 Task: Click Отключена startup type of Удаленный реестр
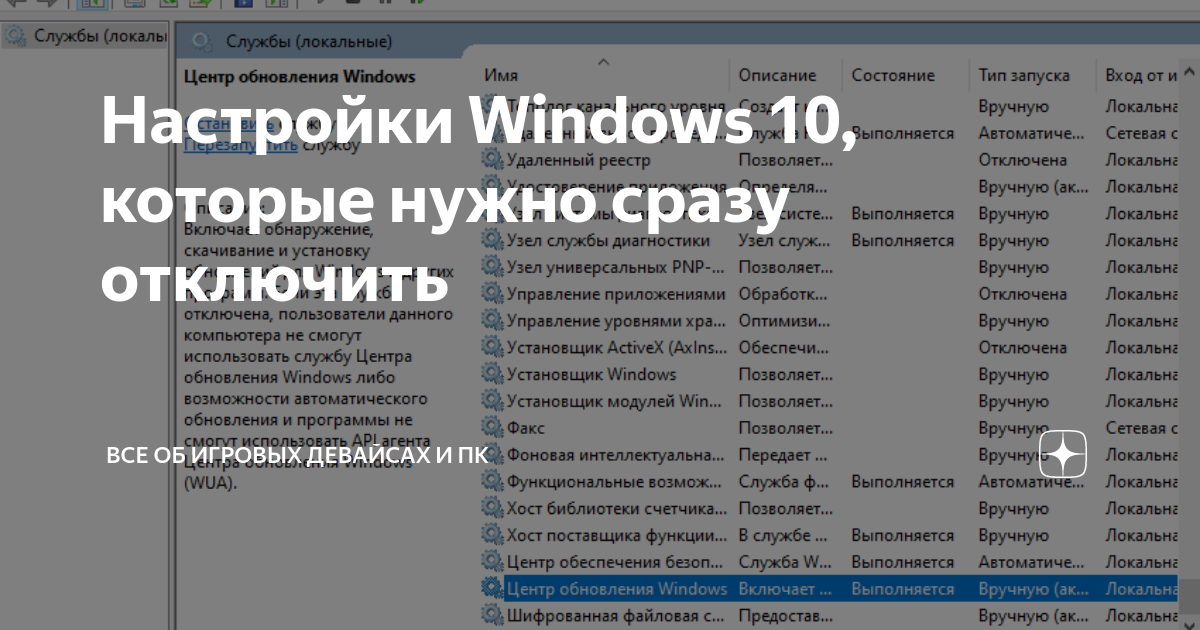1023,160
